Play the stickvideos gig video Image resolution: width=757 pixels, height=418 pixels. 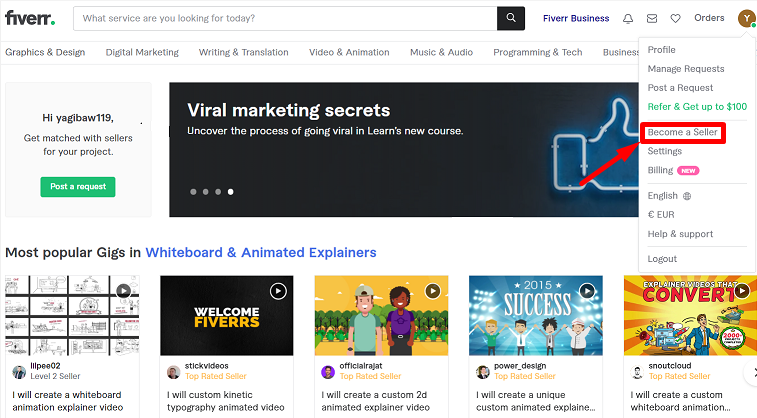coord(278,291)
